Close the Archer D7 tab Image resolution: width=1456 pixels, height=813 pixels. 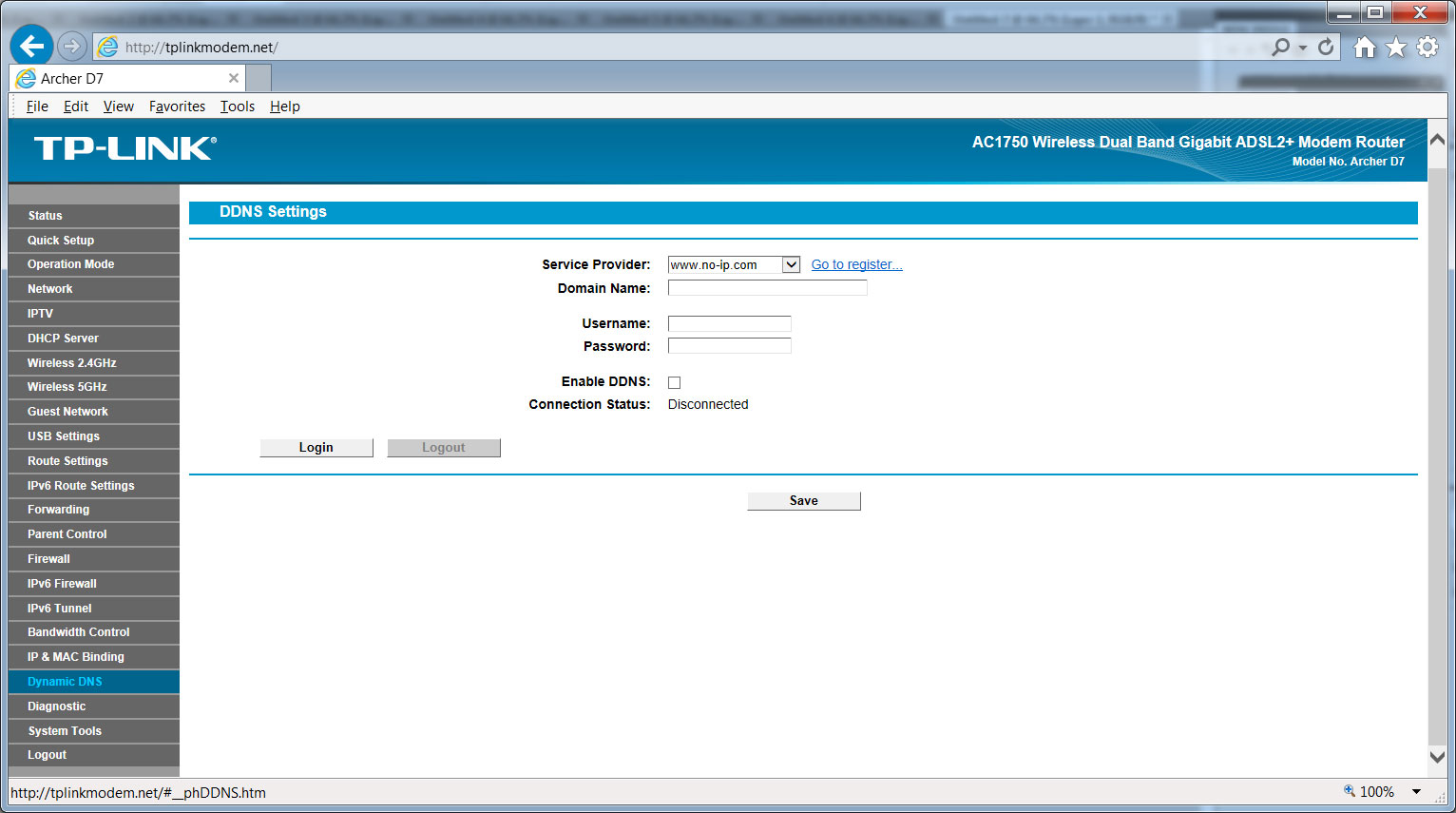coord(234,78)
